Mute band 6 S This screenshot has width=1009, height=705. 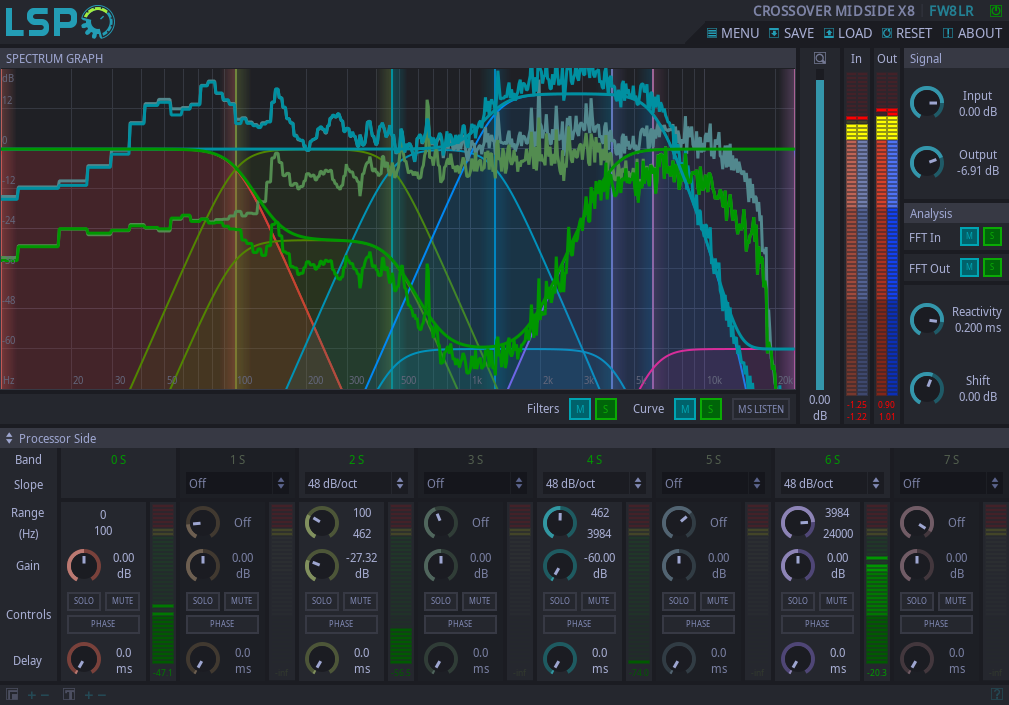click(837, 601)
